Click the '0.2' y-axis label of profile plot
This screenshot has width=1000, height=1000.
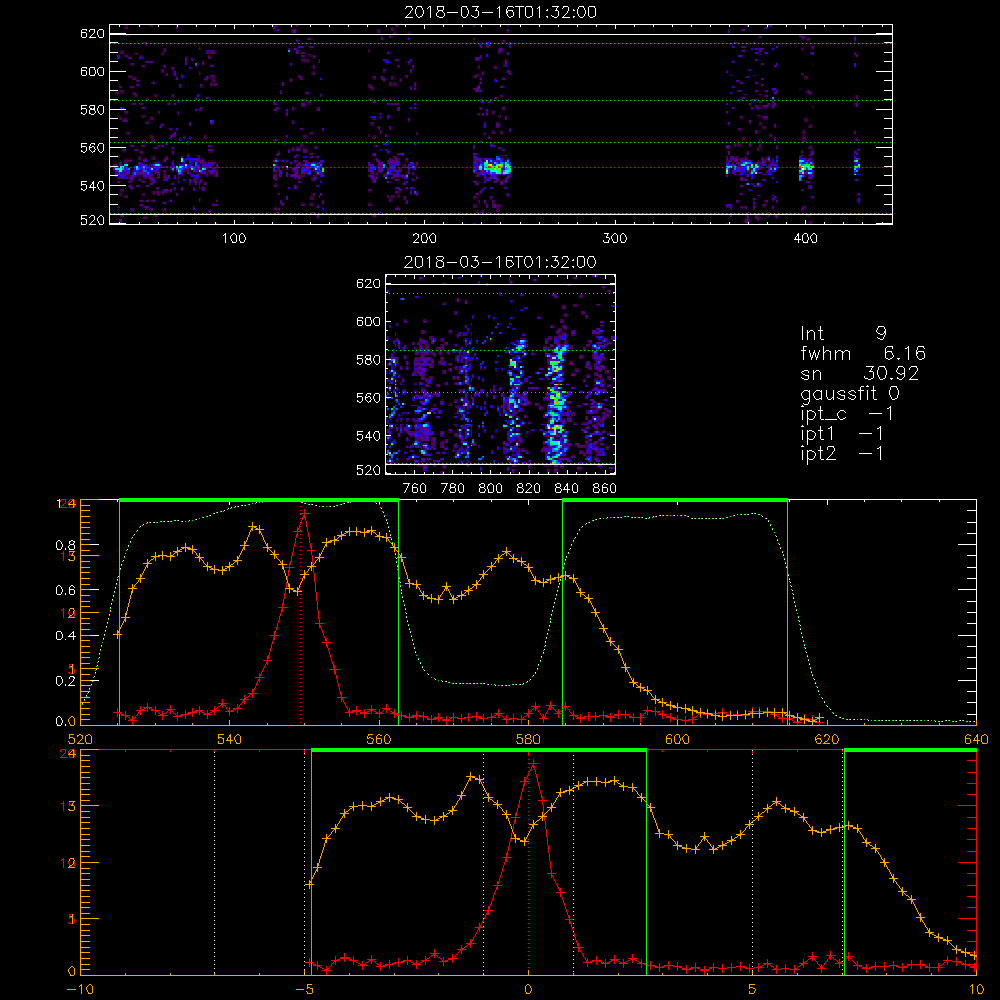coord(66,680)
